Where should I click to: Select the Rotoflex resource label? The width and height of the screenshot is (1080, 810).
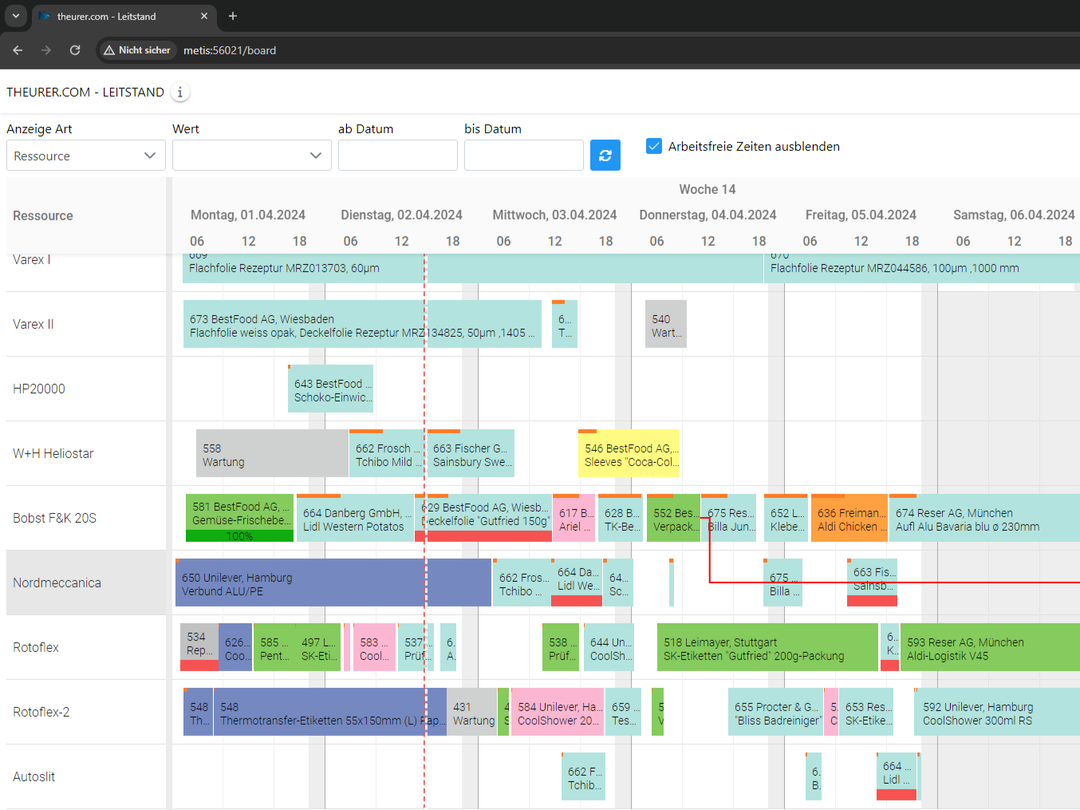[35, 648]
